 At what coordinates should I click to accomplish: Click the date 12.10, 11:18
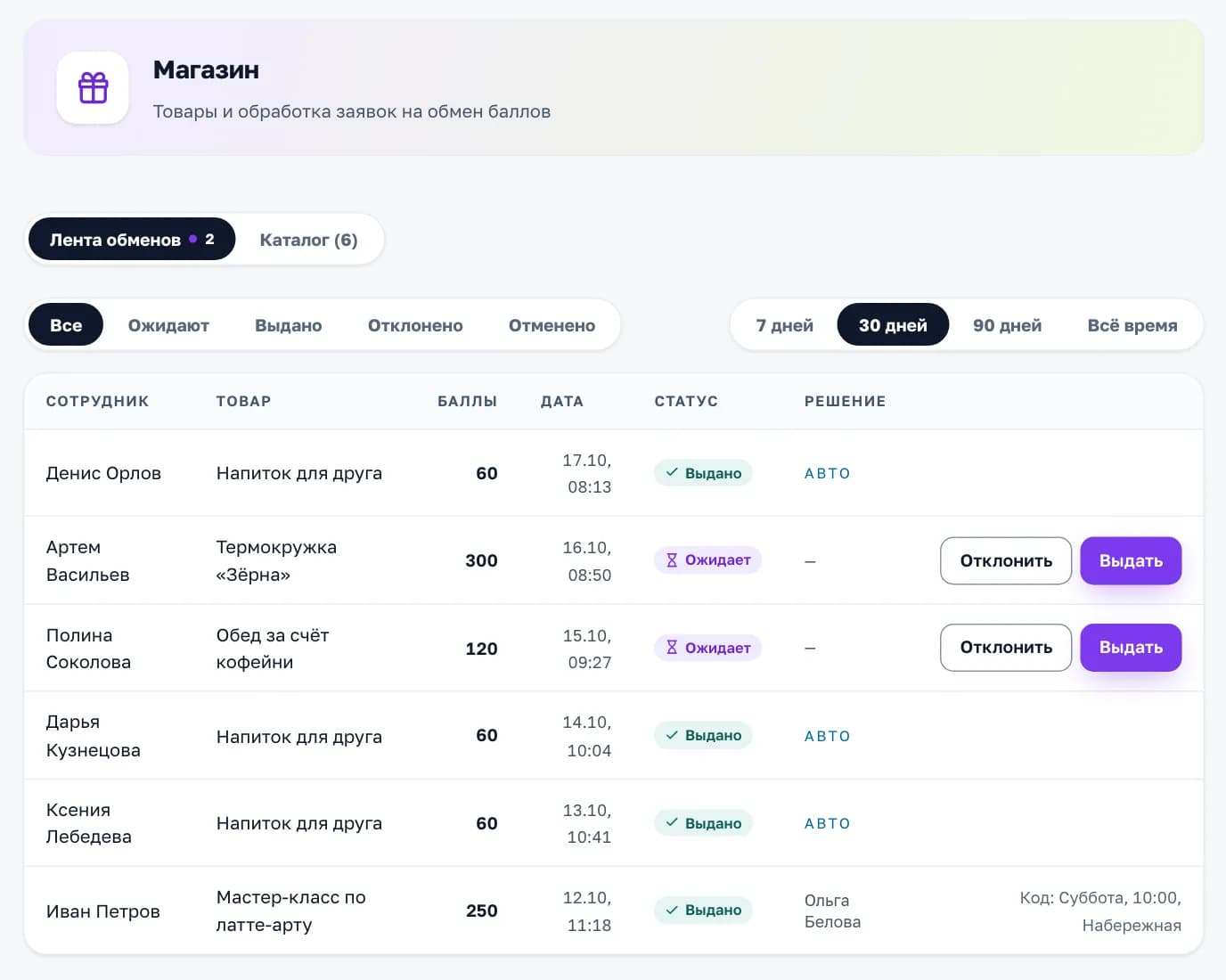point(586,911)
